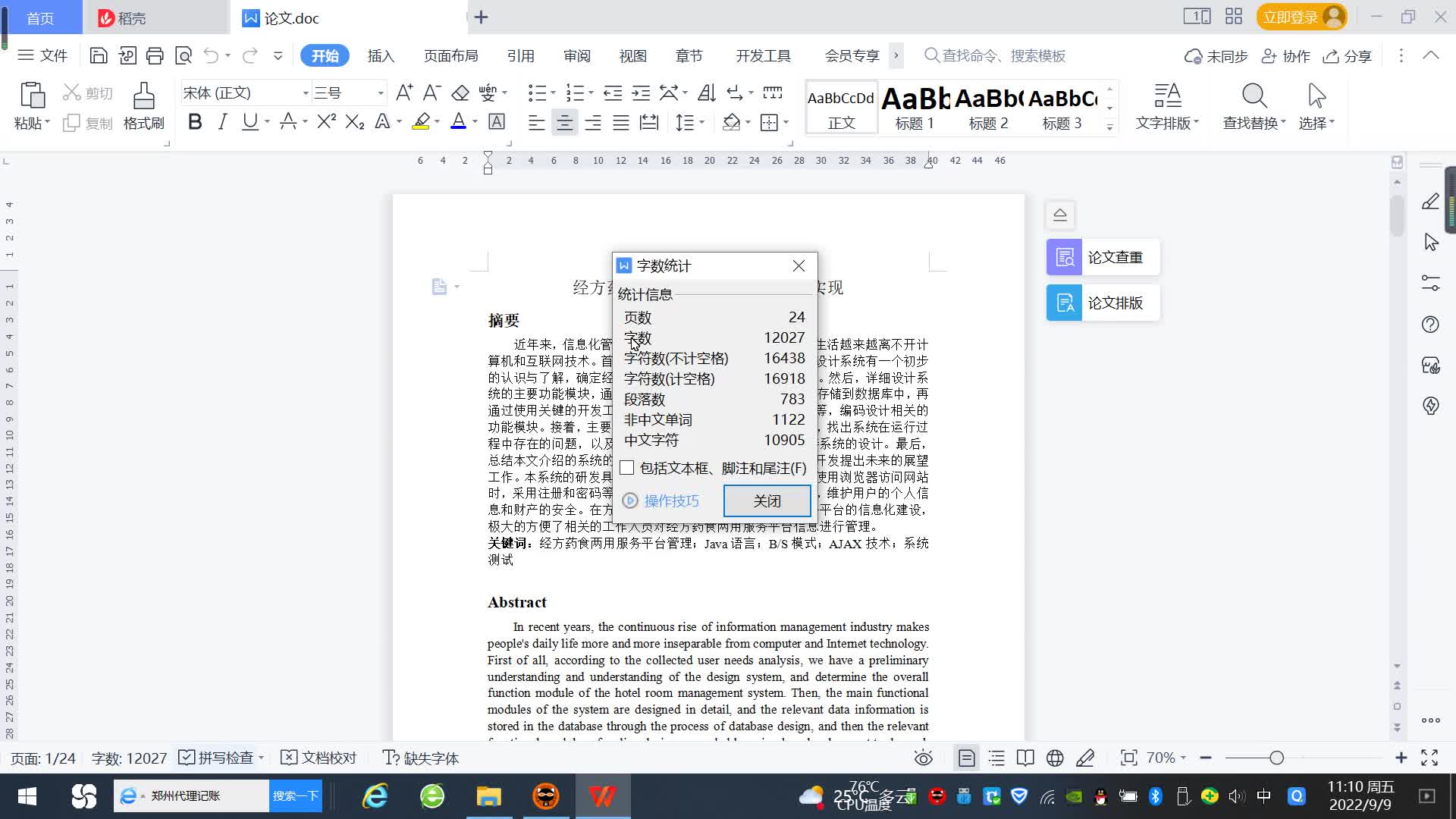Click 分享 share button
The width and height of the screenshot is (1456, 819).
coord(1348,56)
